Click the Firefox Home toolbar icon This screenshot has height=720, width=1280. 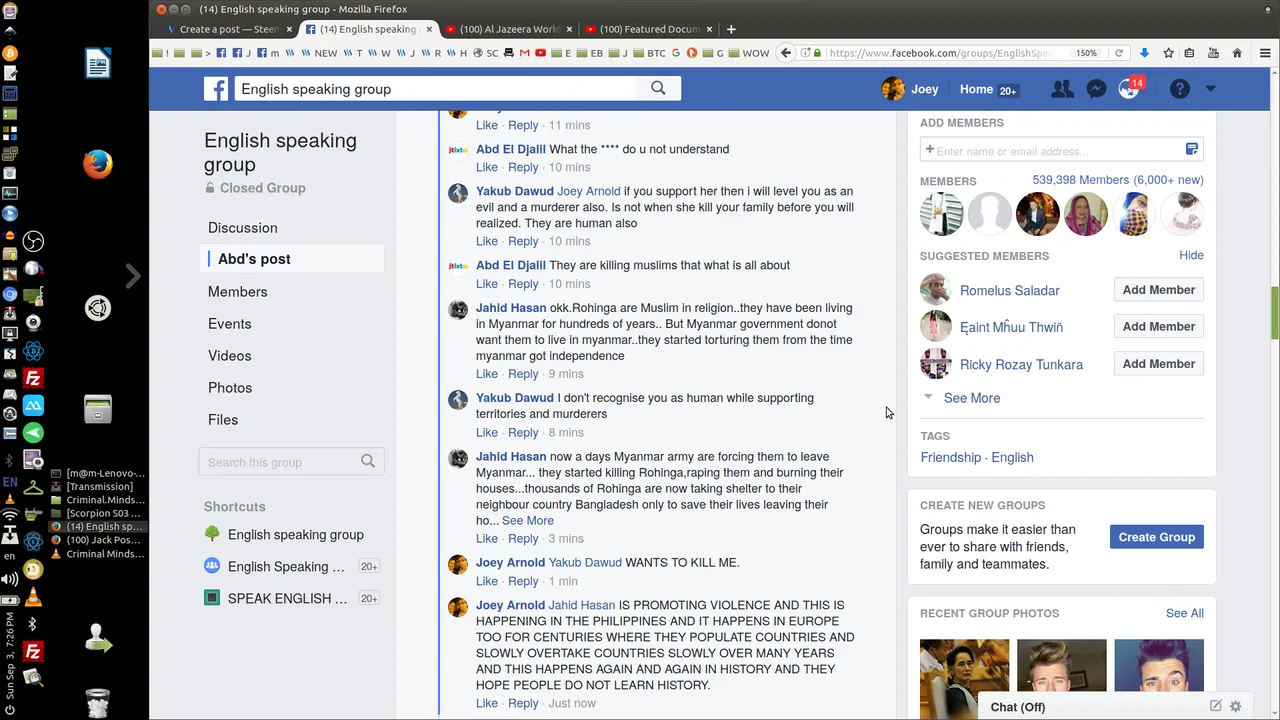point(1237,53)
